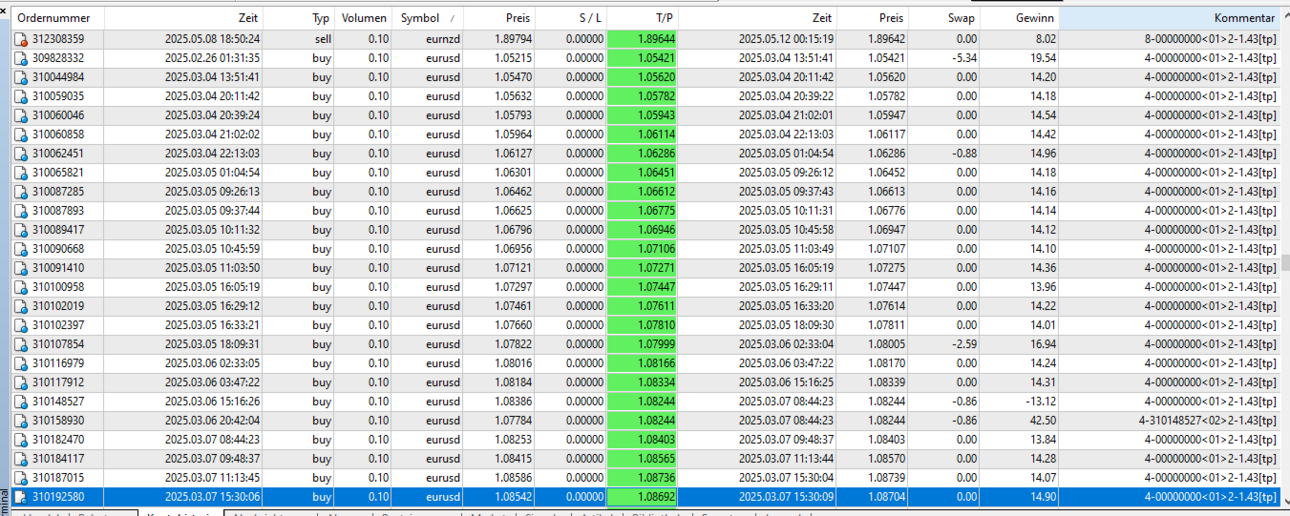
Task: Click the comment 8-00000000<01>2-1.43[tp]
Action: click(1210, 39)
